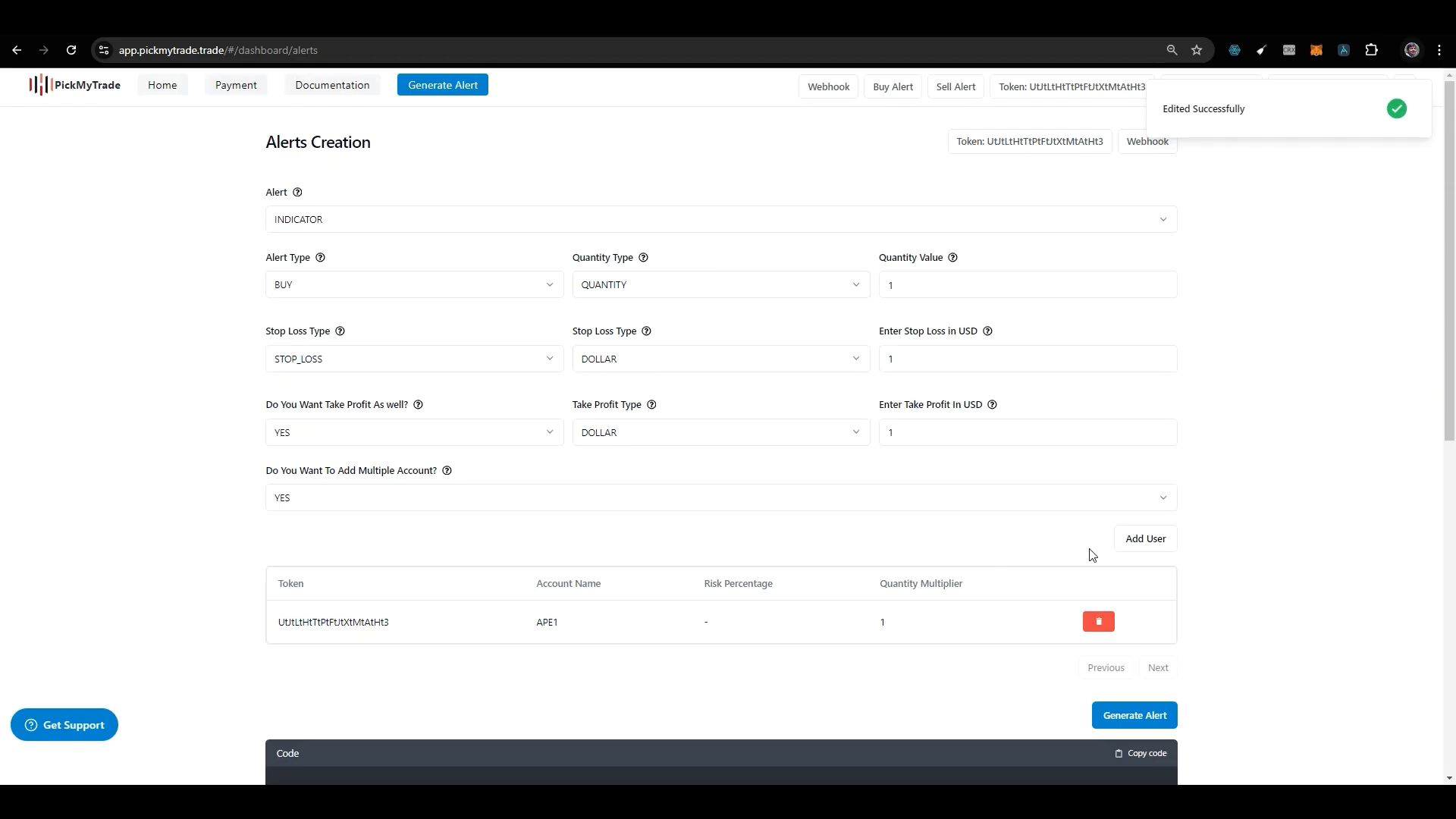The height and width of the screenshot is (819, 1456).
Task: Click the Quantity Value input field
Action: tap(1028, 285)
